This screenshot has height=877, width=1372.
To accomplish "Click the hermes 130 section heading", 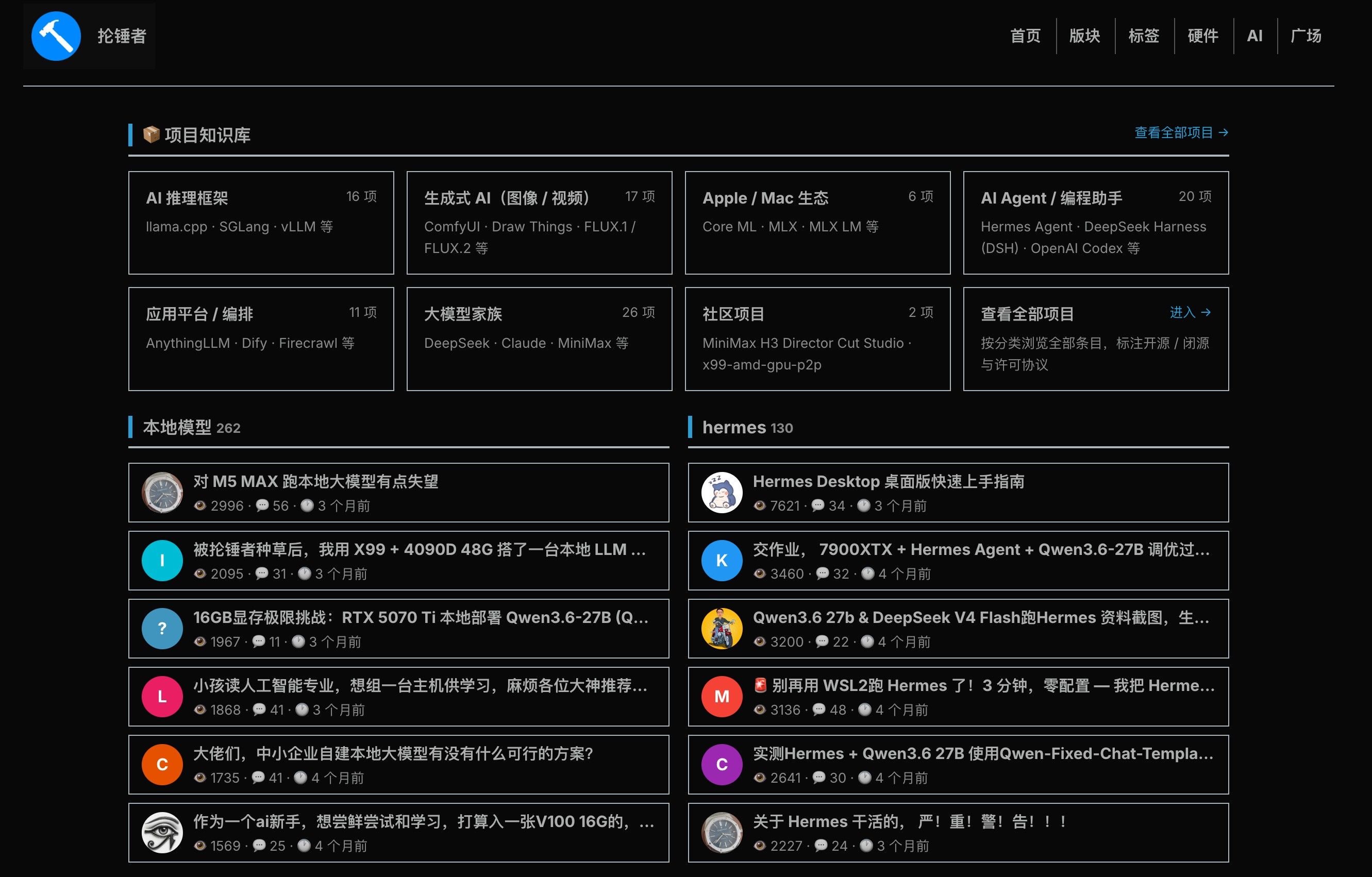I will (747, 427).
